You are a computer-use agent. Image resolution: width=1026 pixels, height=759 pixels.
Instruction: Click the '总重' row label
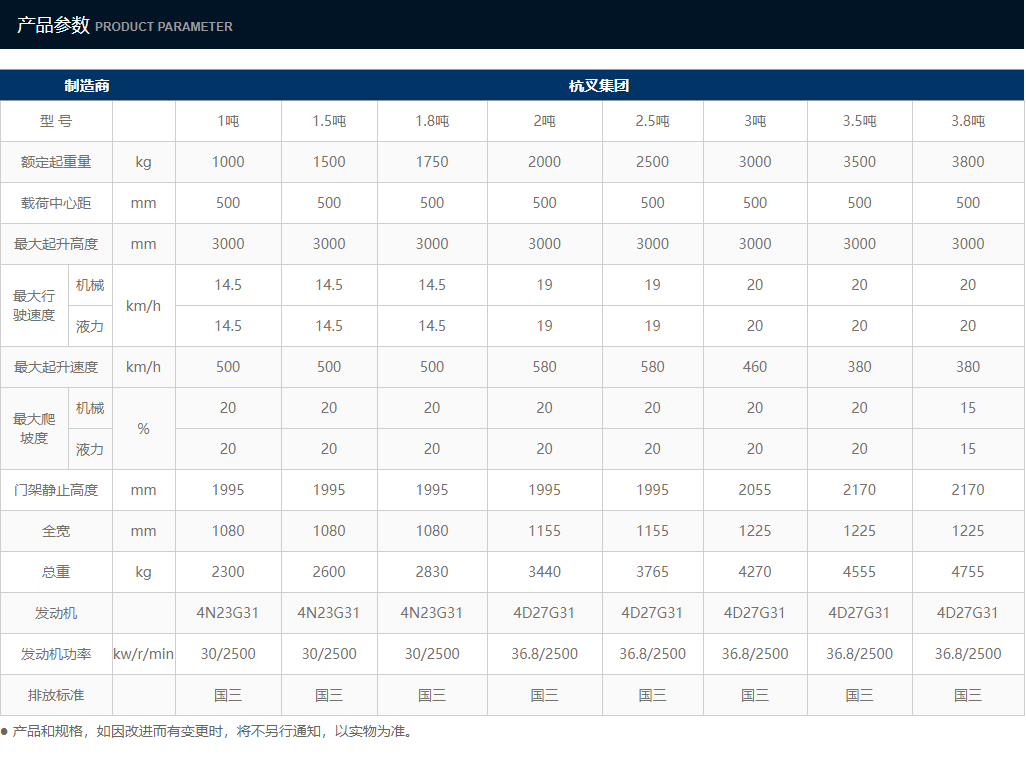coord(56,572)
